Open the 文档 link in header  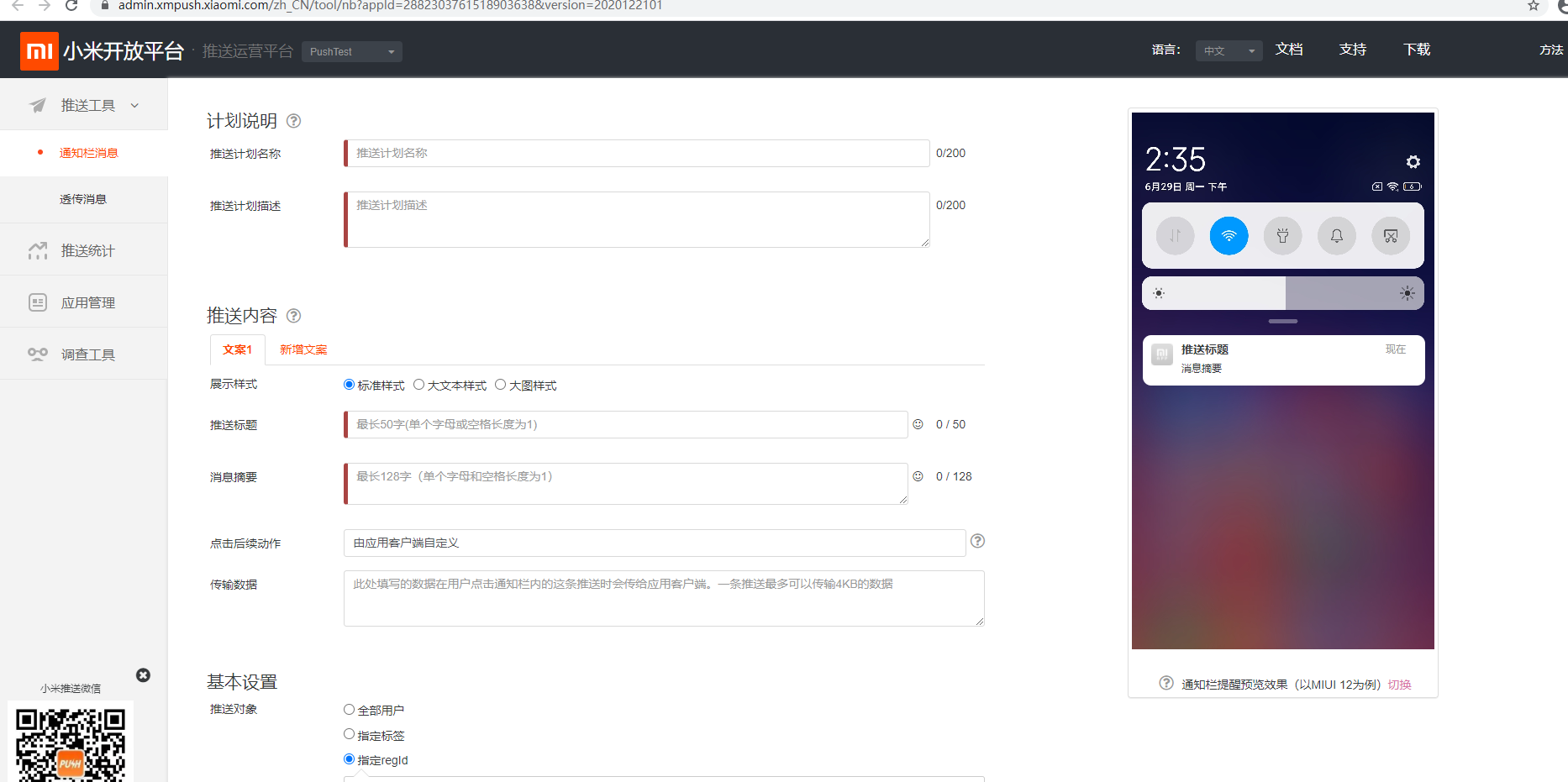click(x=1288, y=50)
